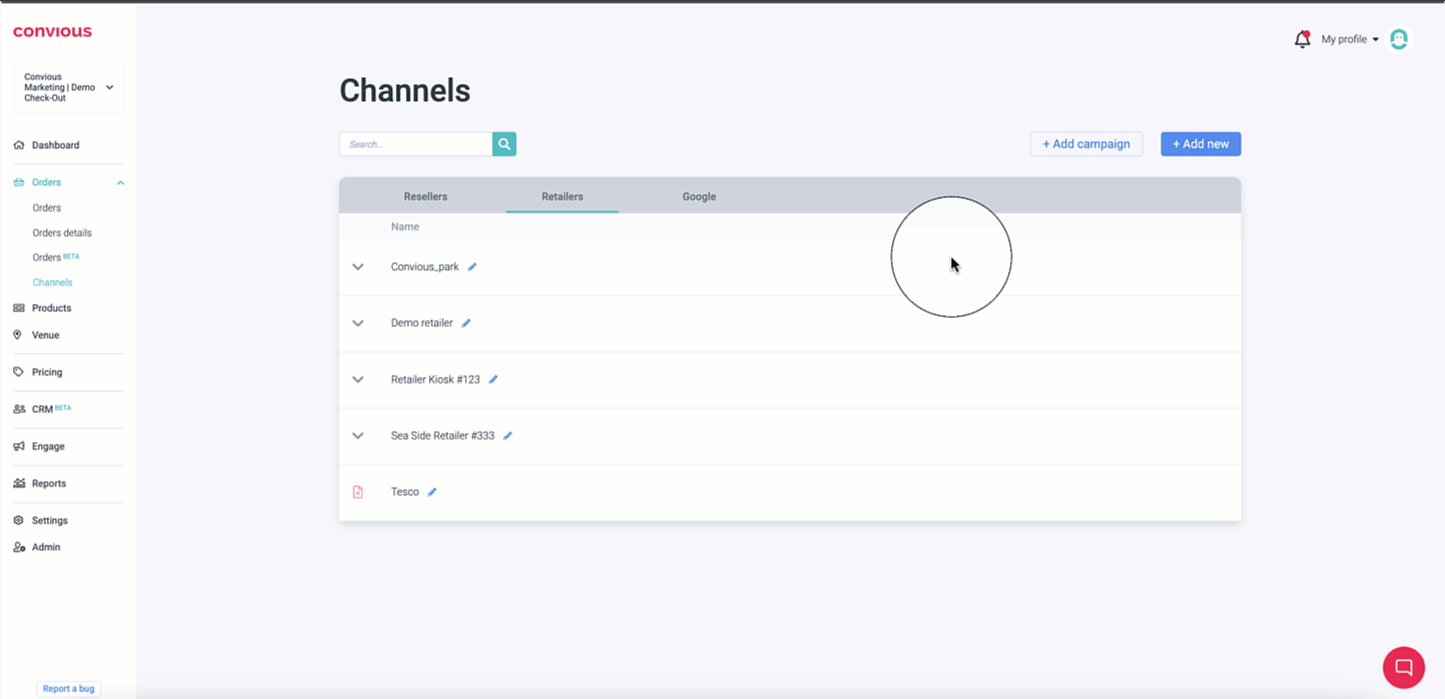This screenshot has width=1445, height=699.
Task: Click the Retailer Kiosk #123 name
Action: (x=435, y=380)
